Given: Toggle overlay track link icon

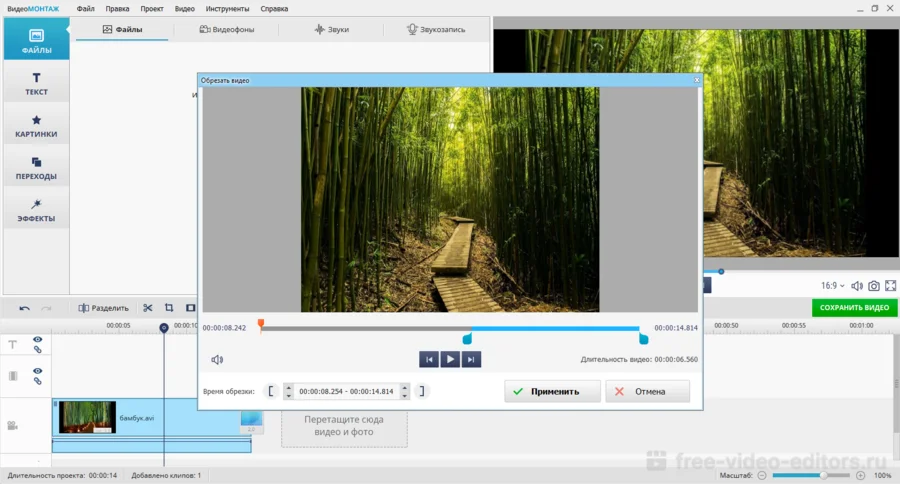Looking at the screenshot, I should [x=37, y=381].
